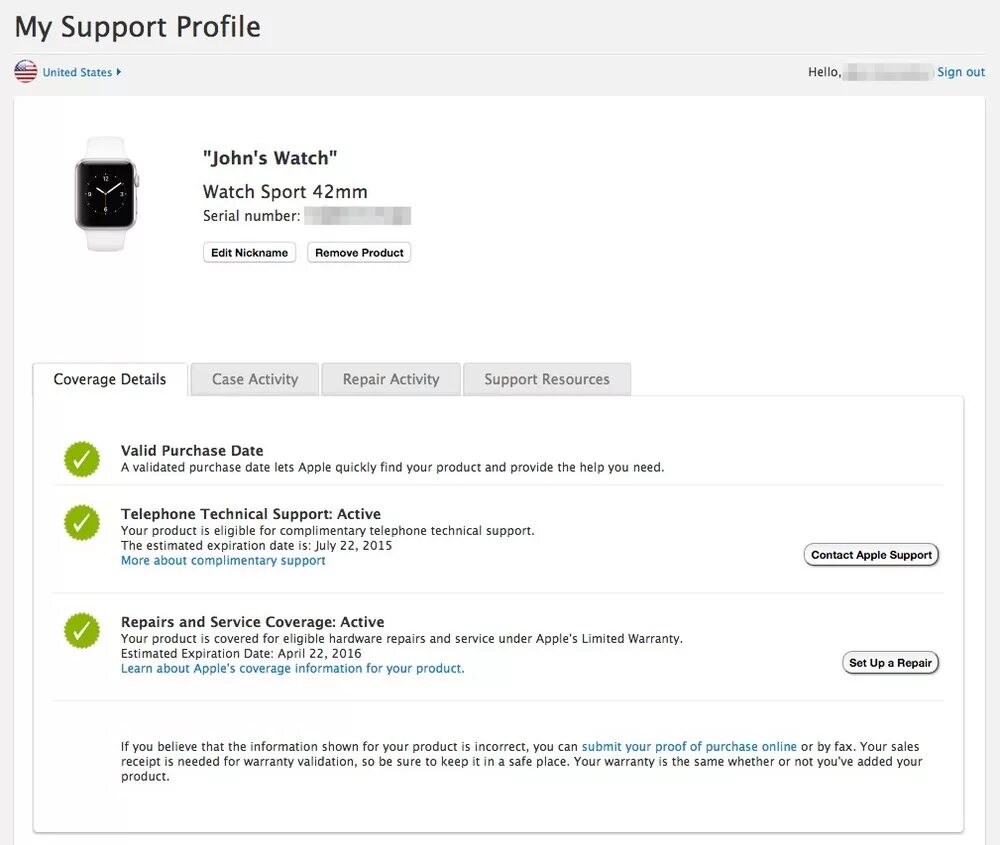Click the Sign out link

coord(960,72)
